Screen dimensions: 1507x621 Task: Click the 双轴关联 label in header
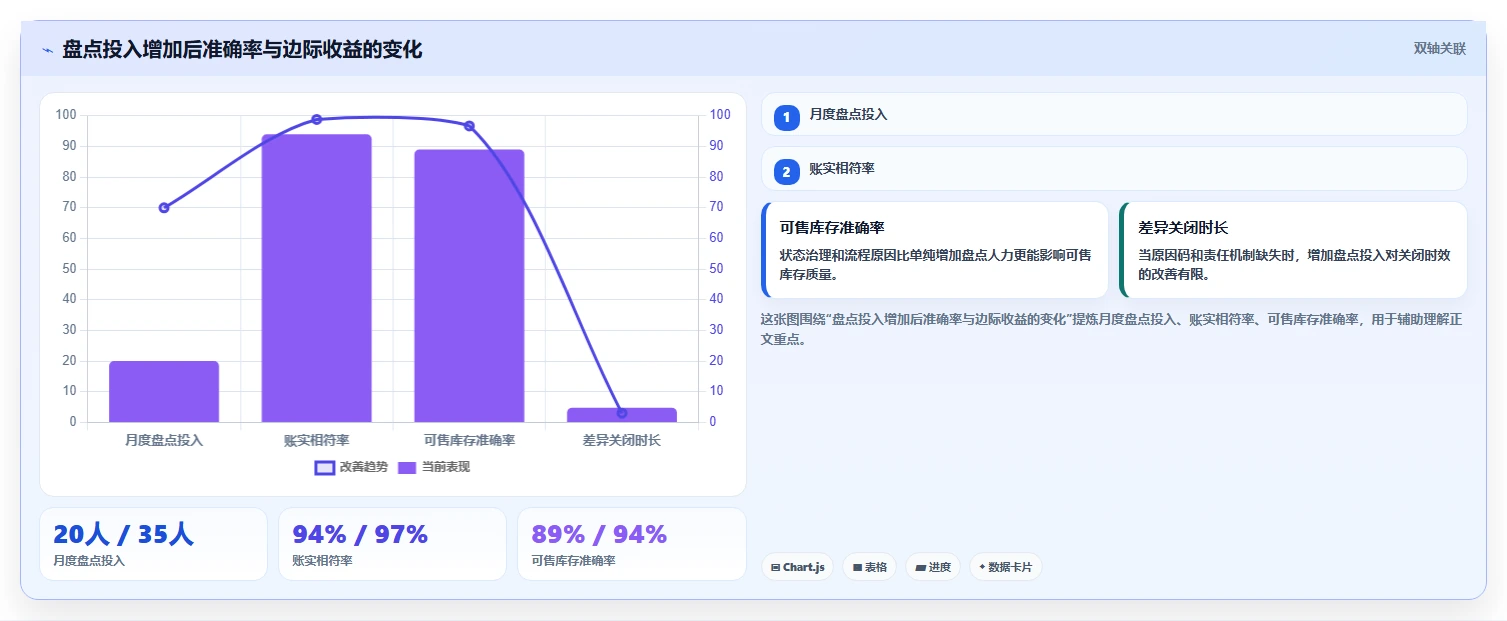[1439, 48]
